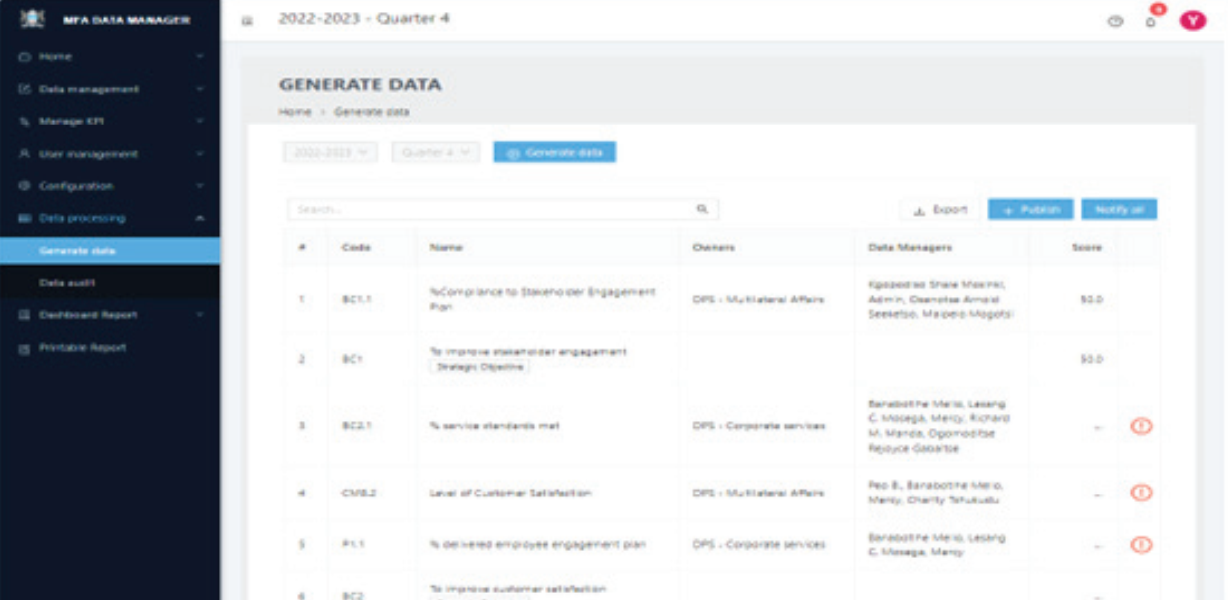Open the user avatar Y menu

coord(1192,20)
